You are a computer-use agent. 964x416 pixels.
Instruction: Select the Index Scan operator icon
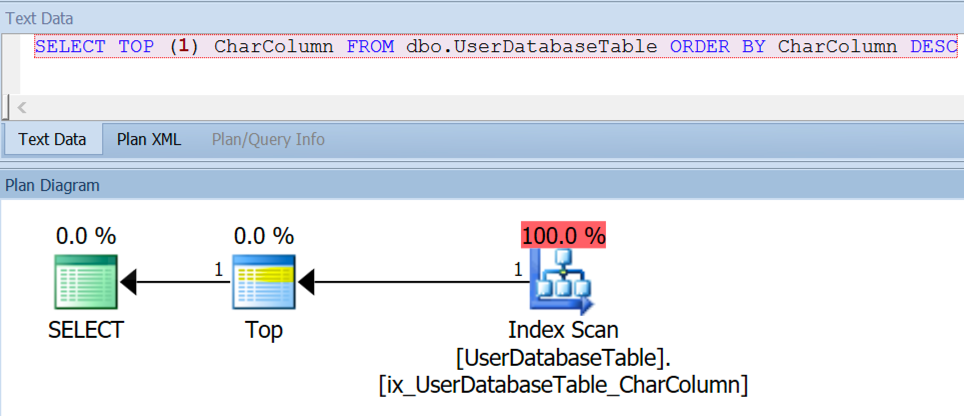click(x=563, y=282)
